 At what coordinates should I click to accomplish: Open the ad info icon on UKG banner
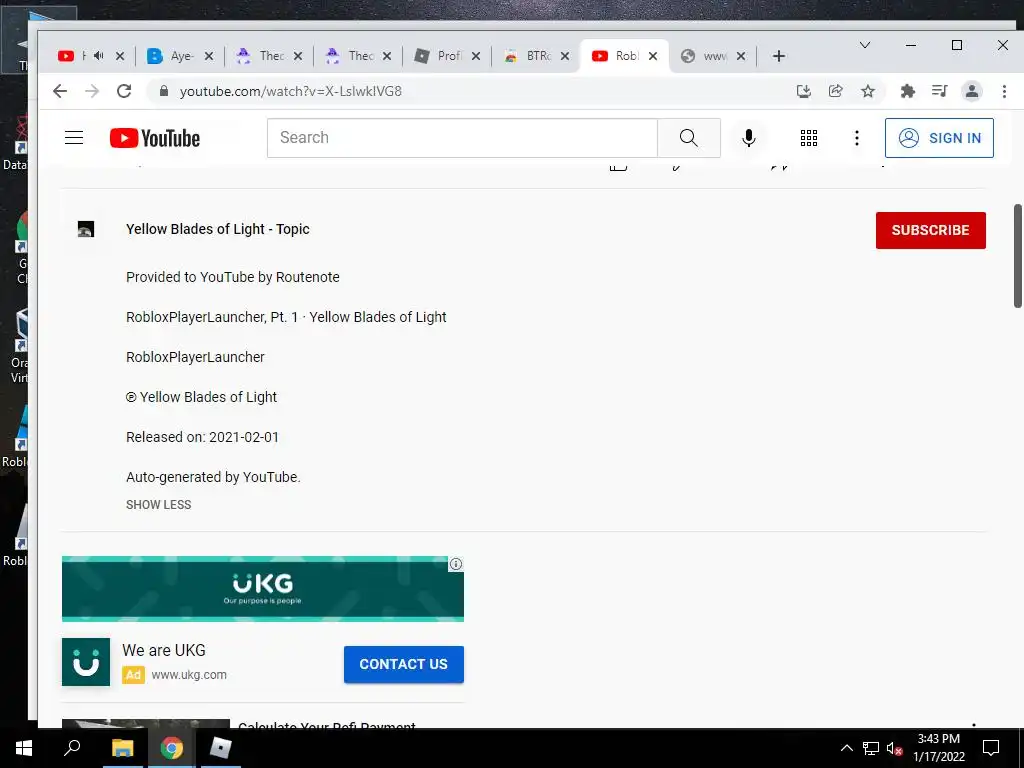point(456,564)
